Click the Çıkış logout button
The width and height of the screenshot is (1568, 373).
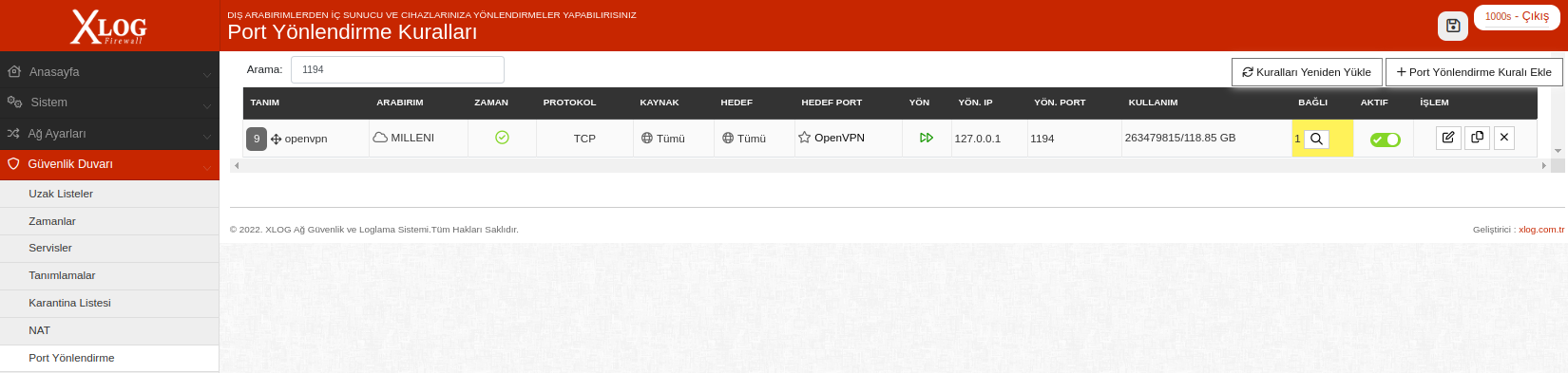tap(1517, 16)
